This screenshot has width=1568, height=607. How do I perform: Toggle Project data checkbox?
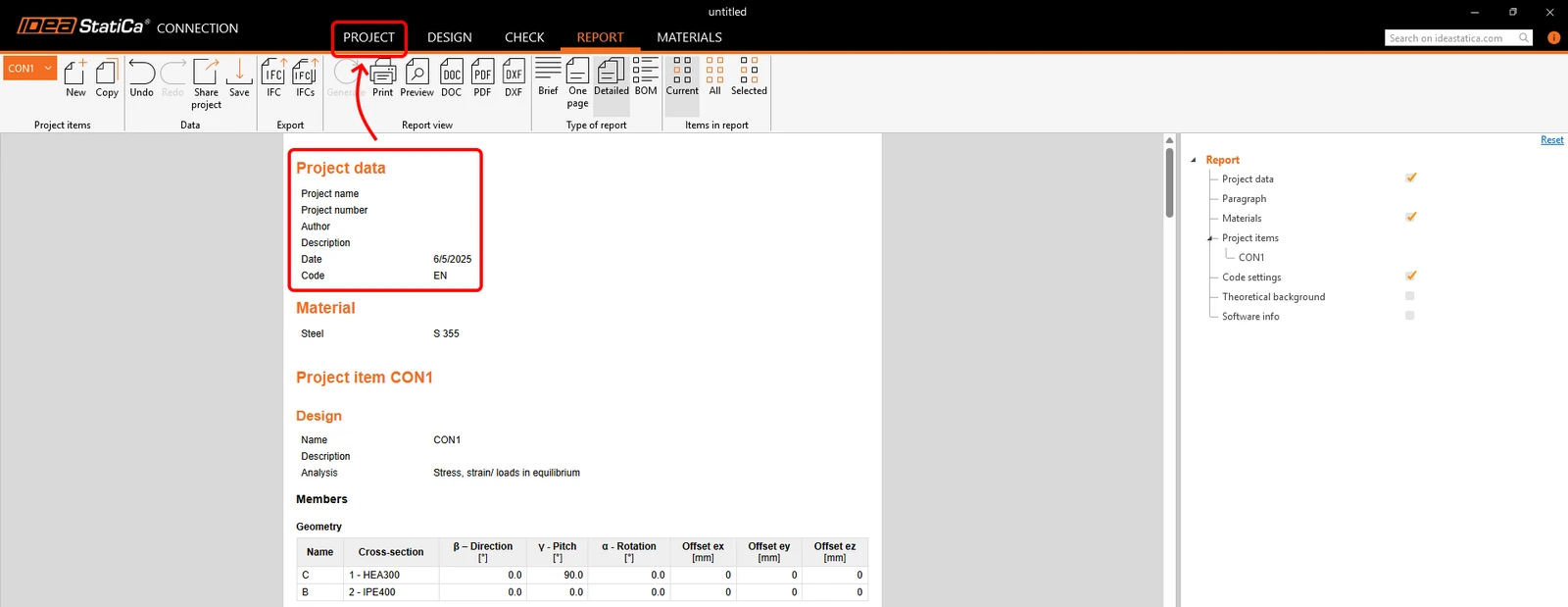tap(1410, 177)
